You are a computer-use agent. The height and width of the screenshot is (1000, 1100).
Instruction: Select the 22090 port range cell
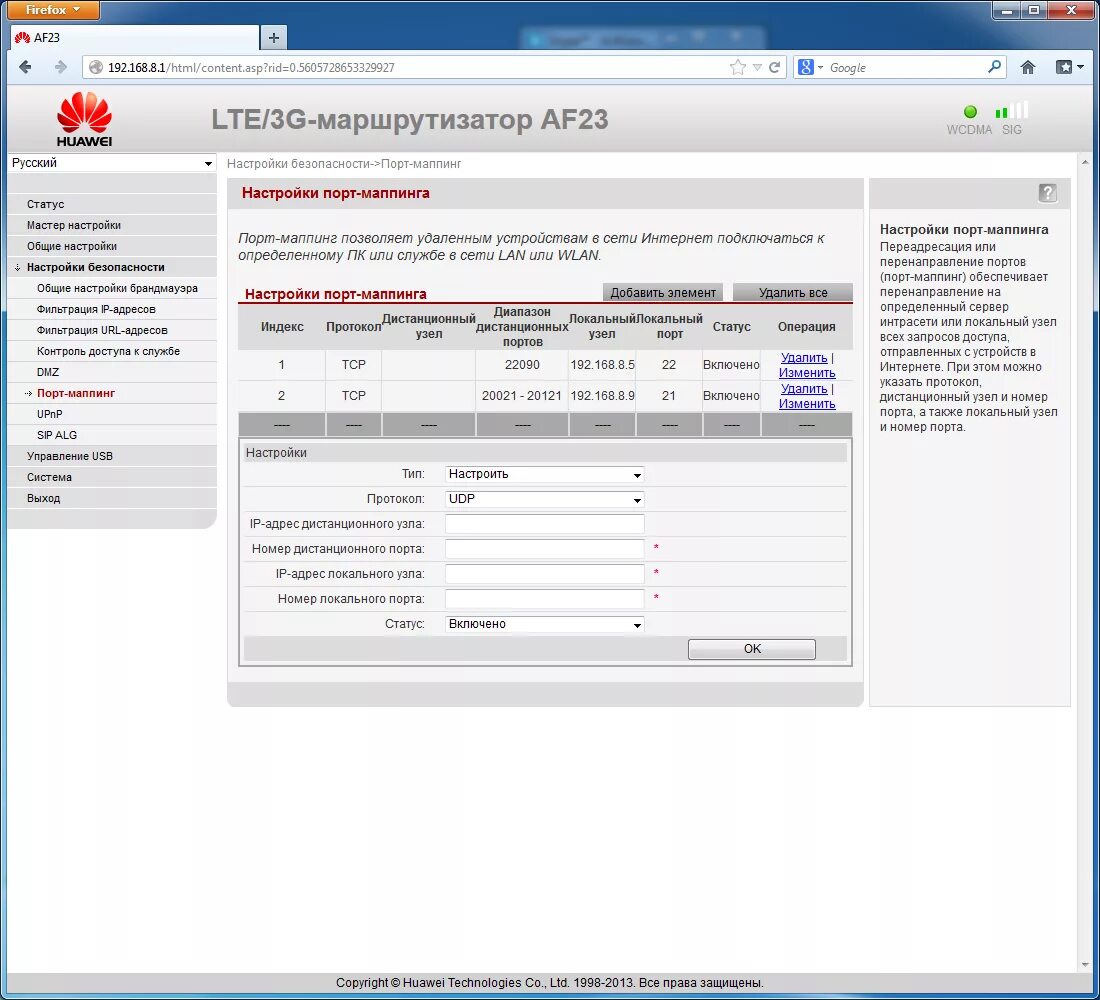522,365
